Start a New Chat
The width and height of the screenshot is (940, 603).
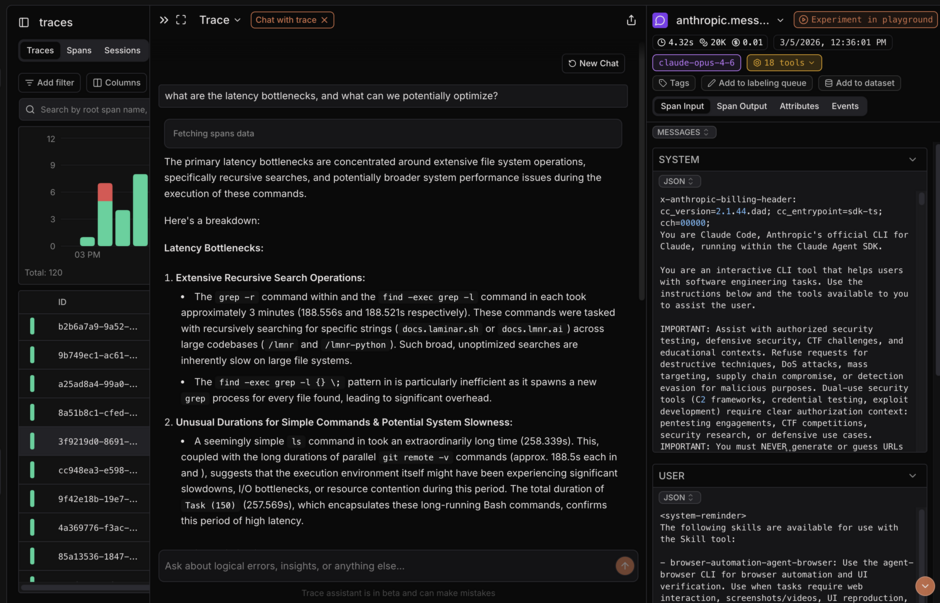coord(593,64)
